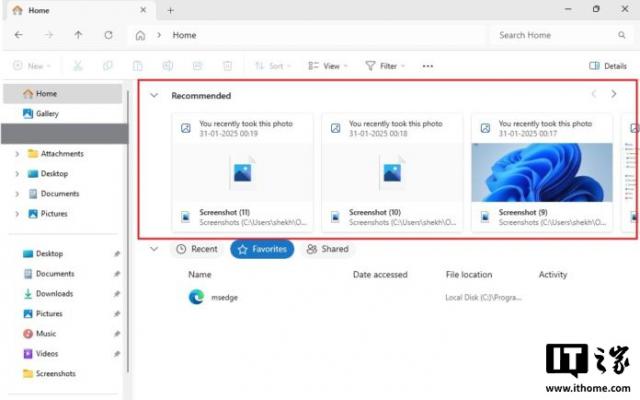The height and width of the screenshot is (400, 640).
Task: Open the Details pane
Action: coord(608,66)
